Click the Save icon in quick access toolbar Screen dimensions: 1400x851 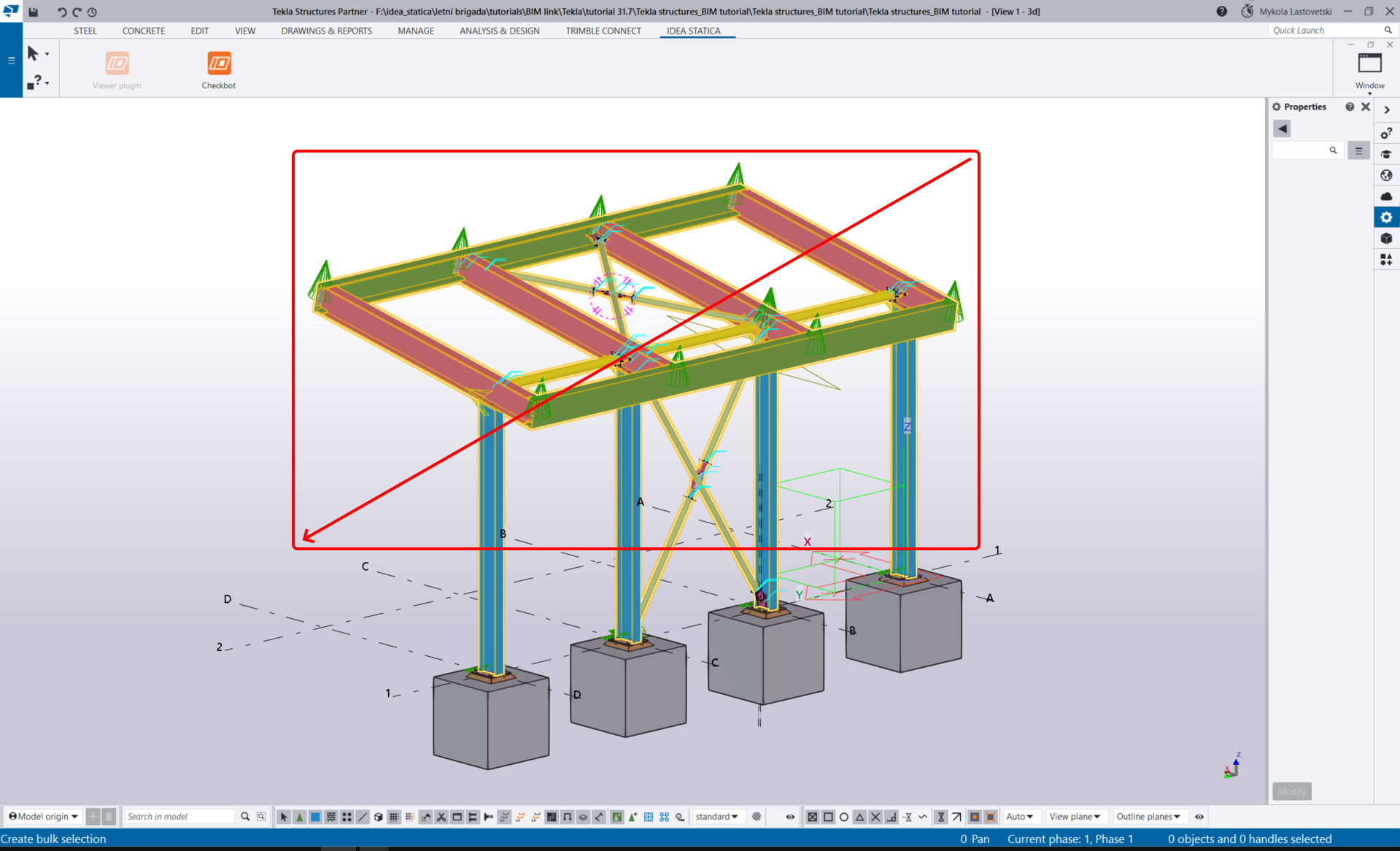click(33, 12)
